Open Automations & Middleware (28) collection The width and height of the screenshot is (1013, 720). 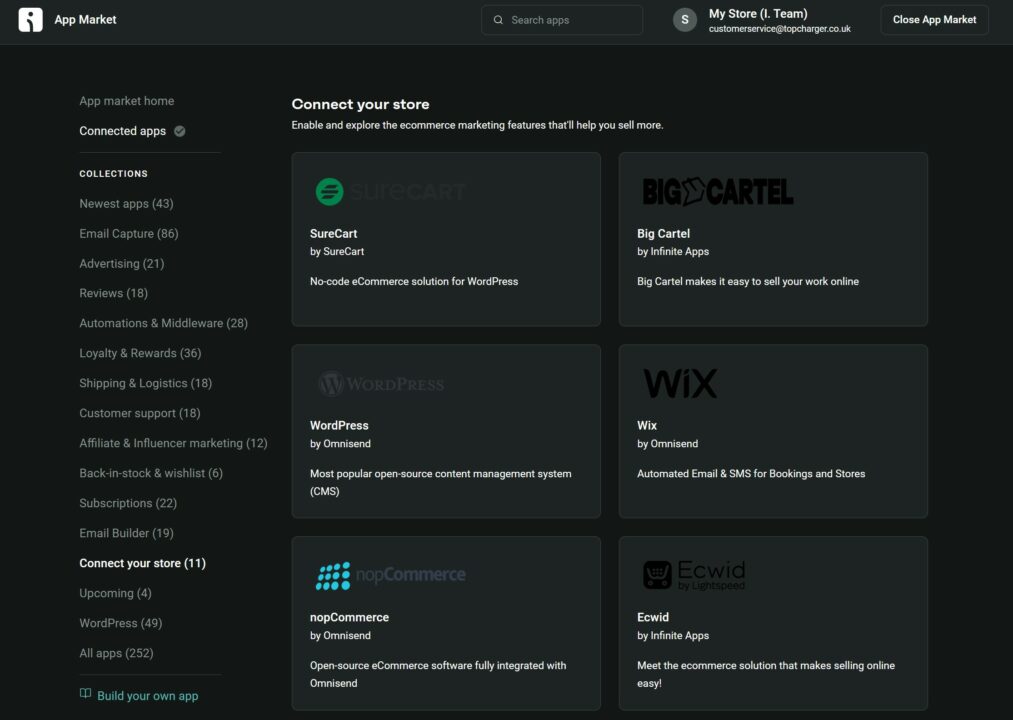point(163,323)
